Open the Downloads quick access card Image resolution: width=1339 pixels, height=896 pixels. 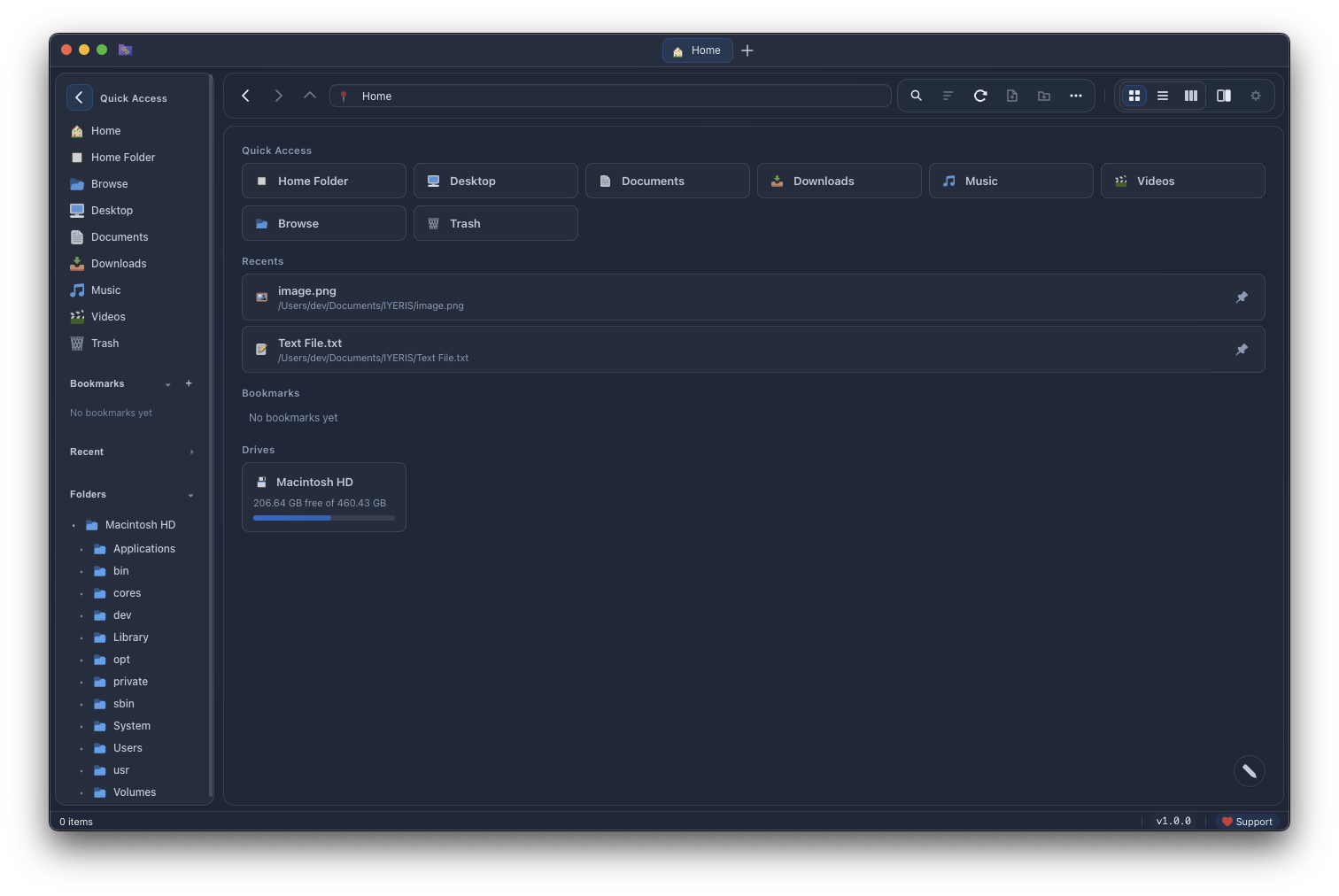pyautogui.click(x=840, y=181)
